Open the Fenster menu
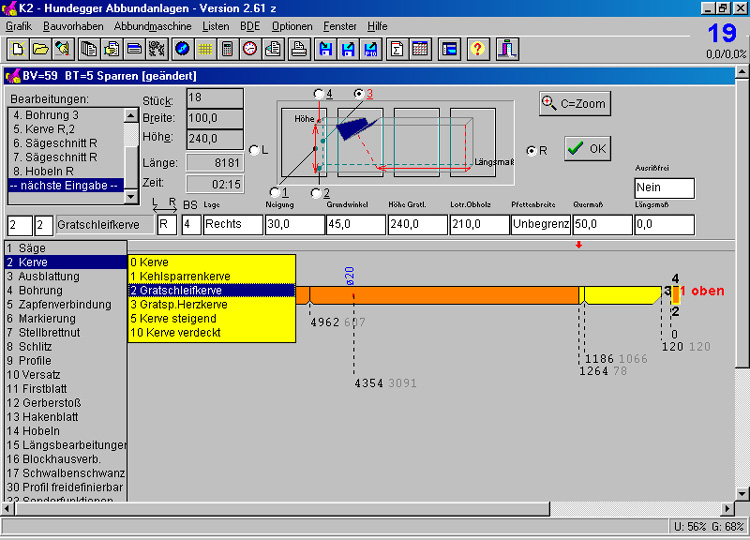 340,26
